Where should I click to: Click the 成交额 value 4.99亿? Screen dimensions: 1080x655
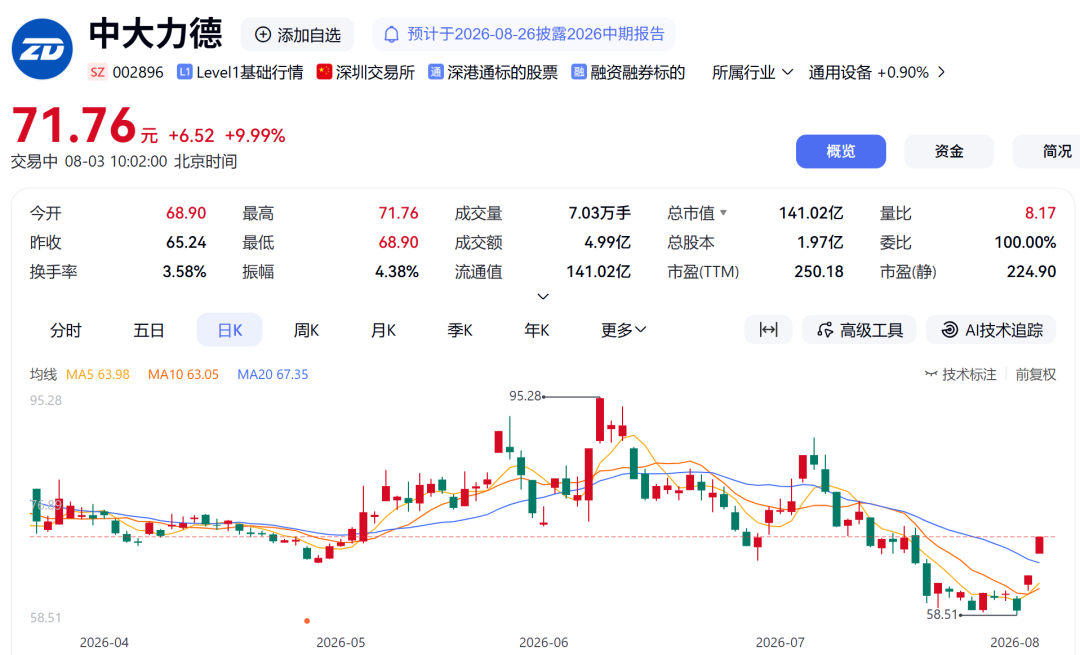point(607,242)
